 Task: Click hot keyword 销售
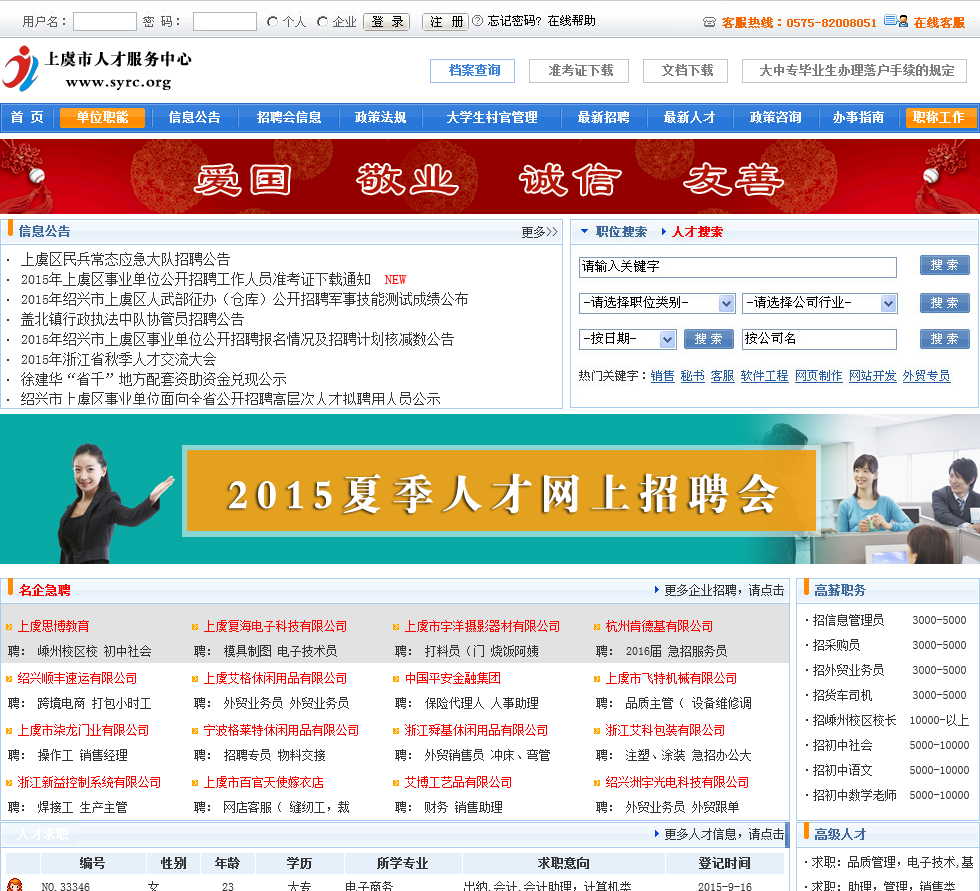[x=662, y=376]
